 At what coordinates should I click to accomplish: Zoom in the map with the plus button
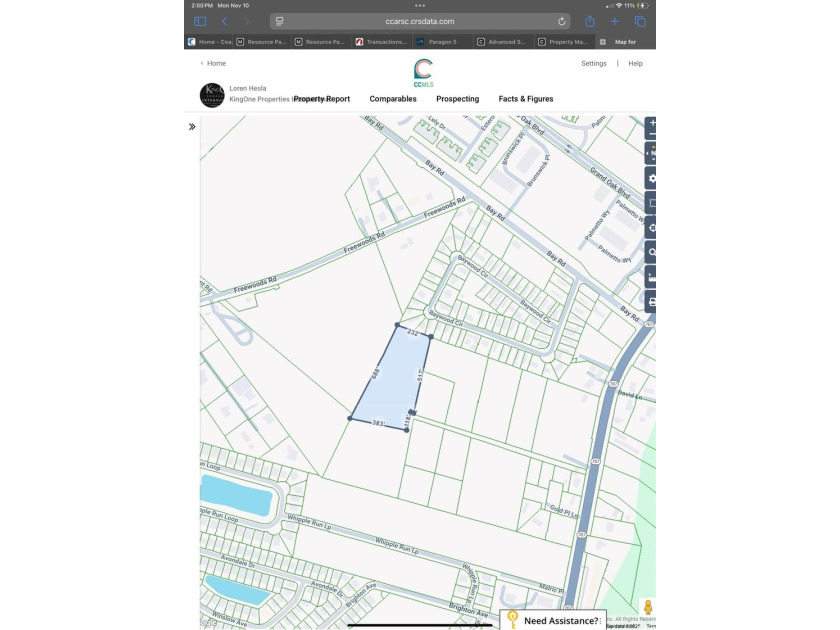pyautogui.click(x=652, y=123)
